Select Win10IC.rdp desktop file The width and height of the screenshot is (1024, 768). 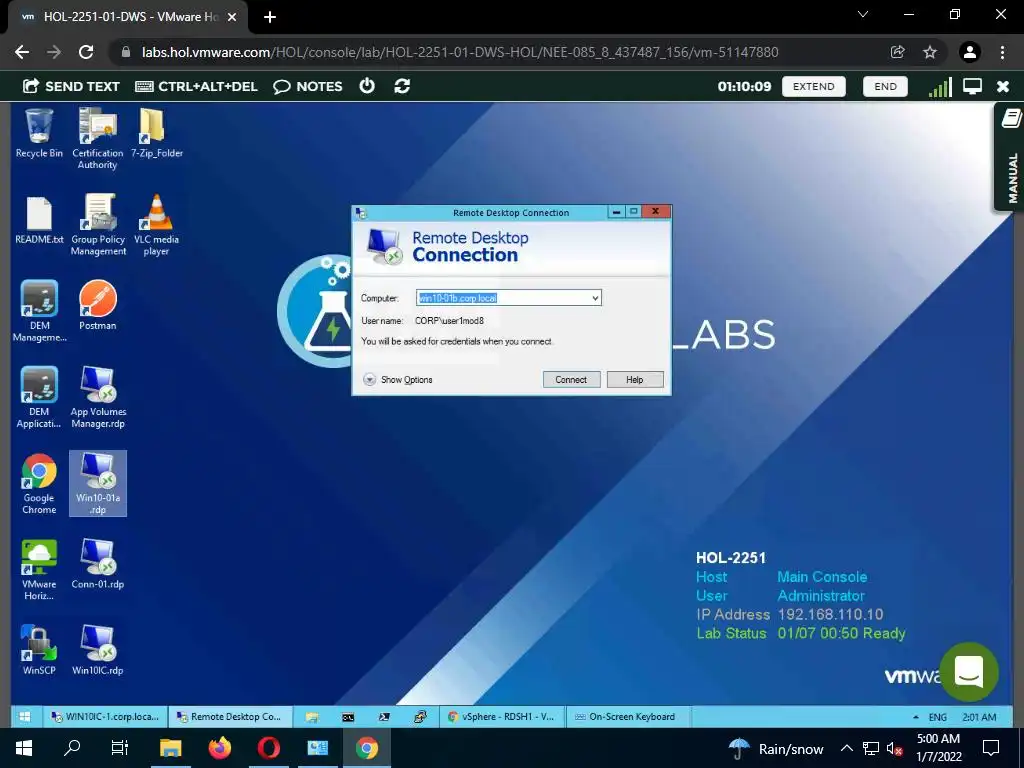pyautogui.click(x=98, y=650)
